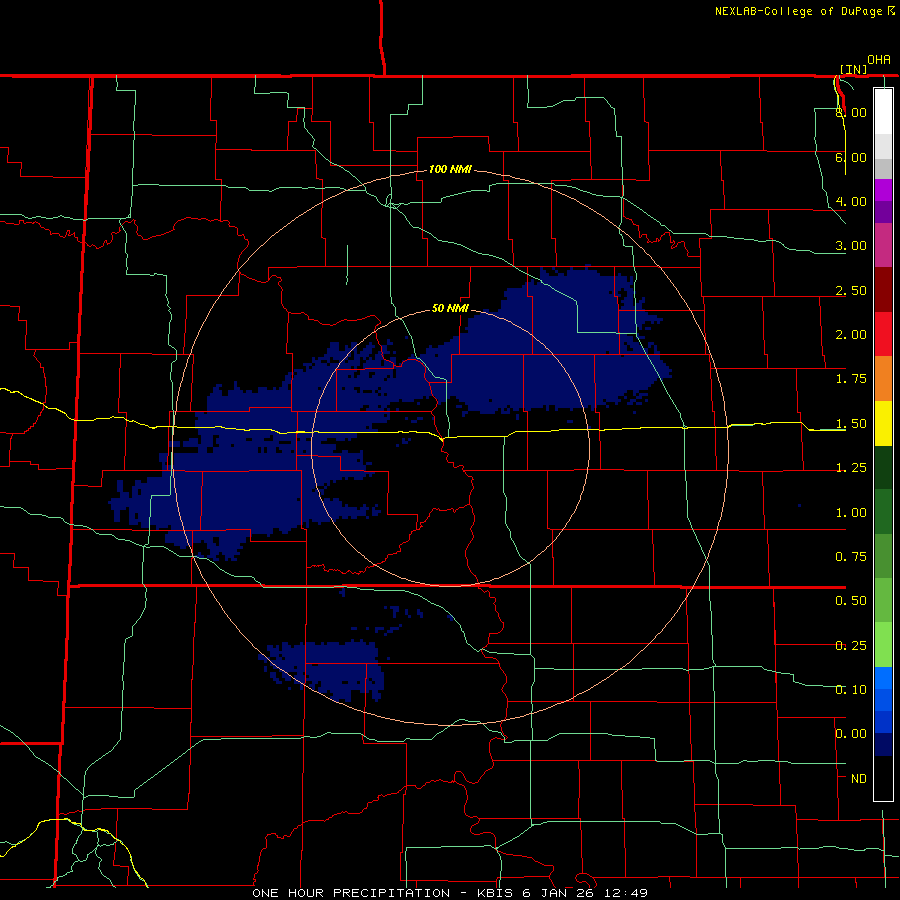
Task: Click the 2.00 legend value
Action: pos(851,335)
